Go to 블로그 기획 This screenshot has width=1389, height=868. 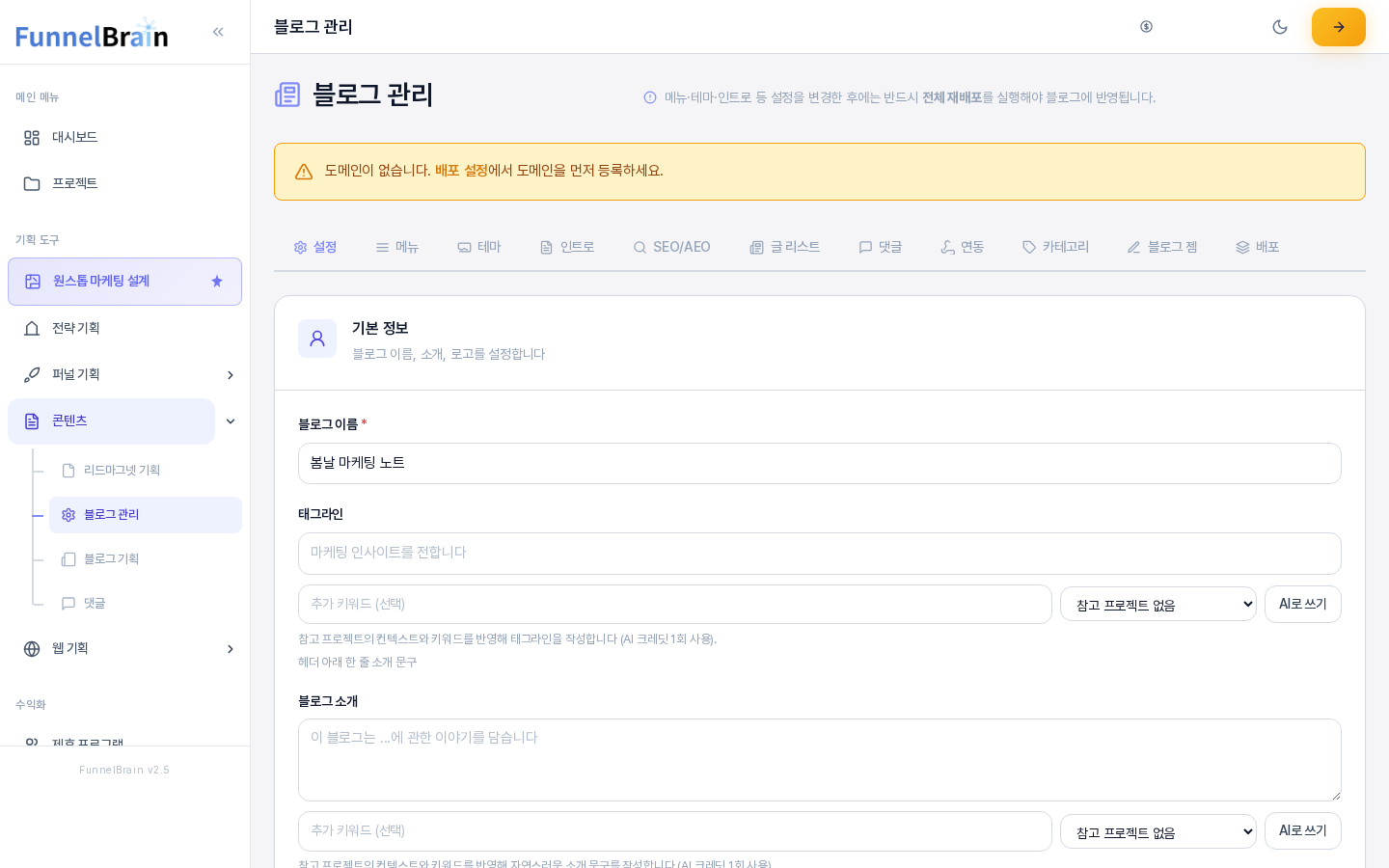click(146, 559)
